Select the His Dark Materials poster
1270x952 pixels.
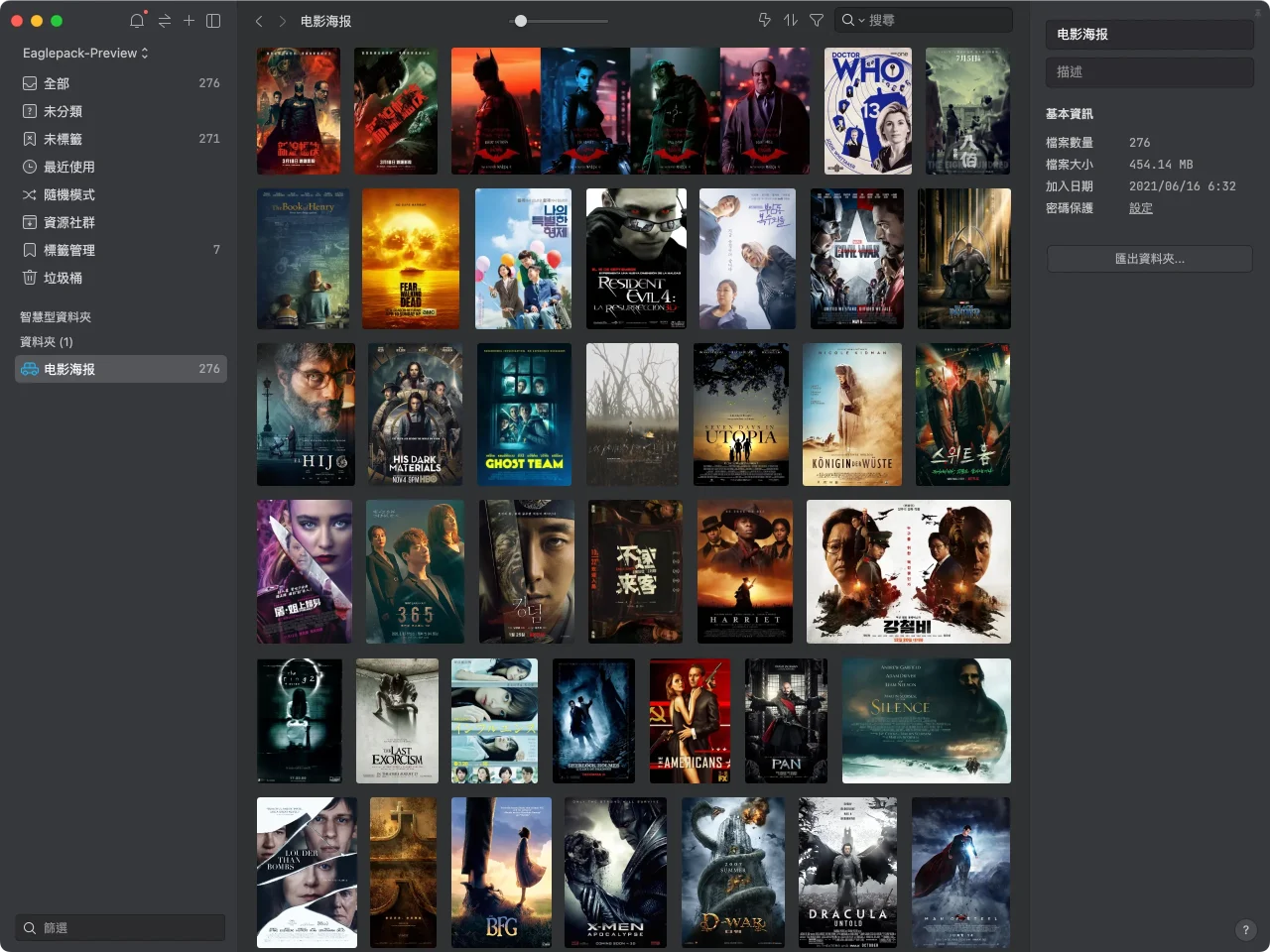(x=415, y=415)
